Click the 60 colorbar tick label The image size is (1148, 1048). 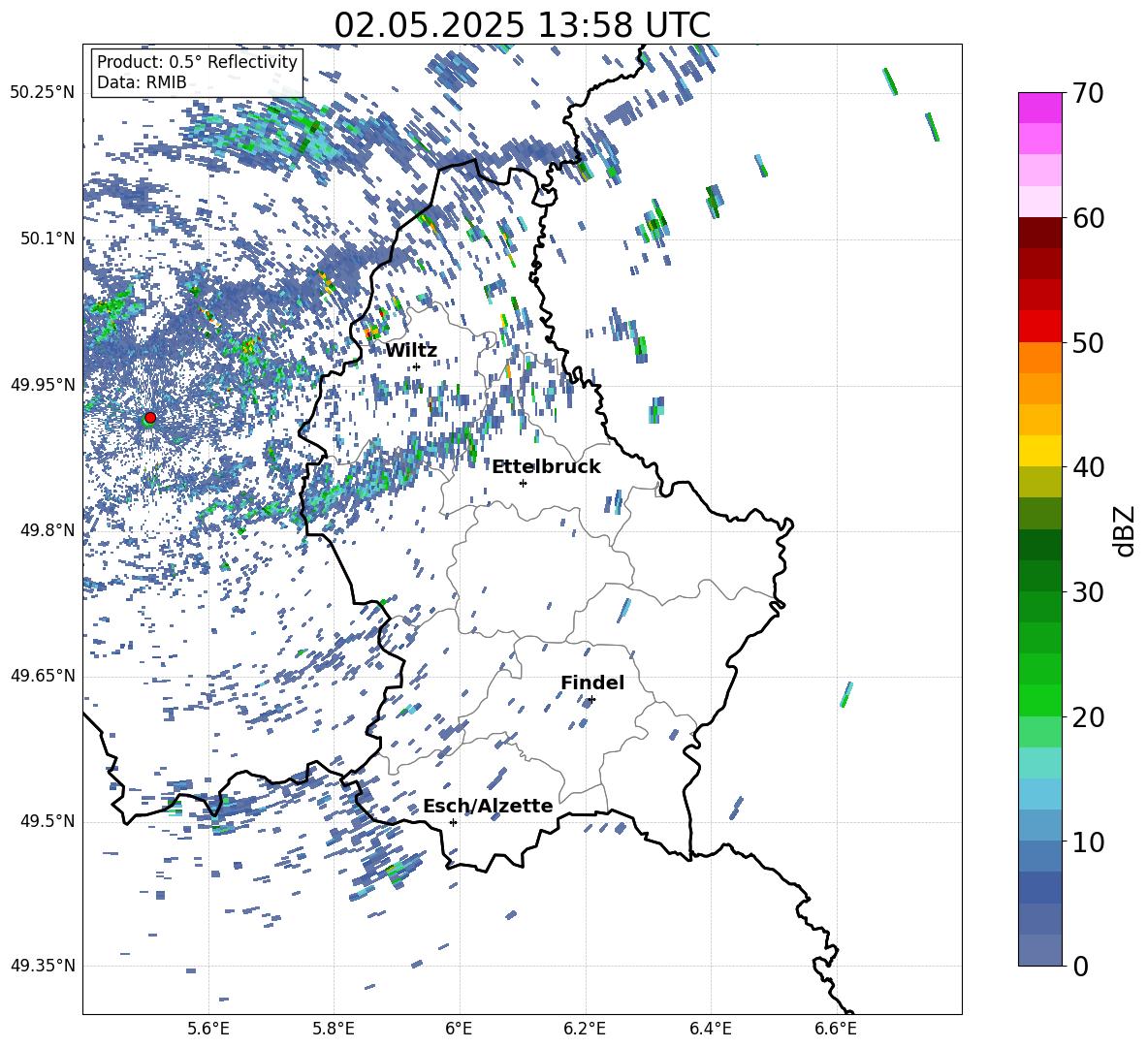pos(1088,218)
